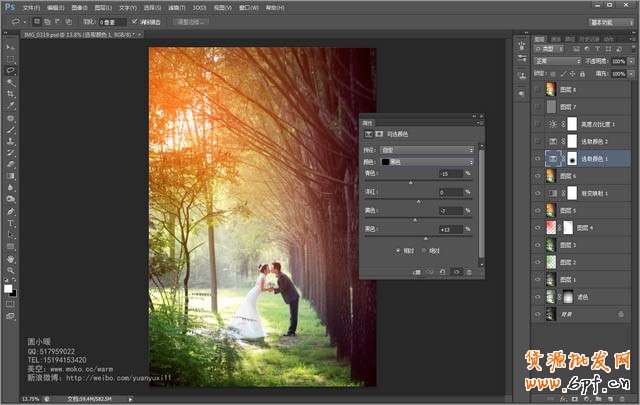The height and width of the screenshot is (405, 640).
Task: Open the layer blend mode dropdown
Action: tap(556, 61)
